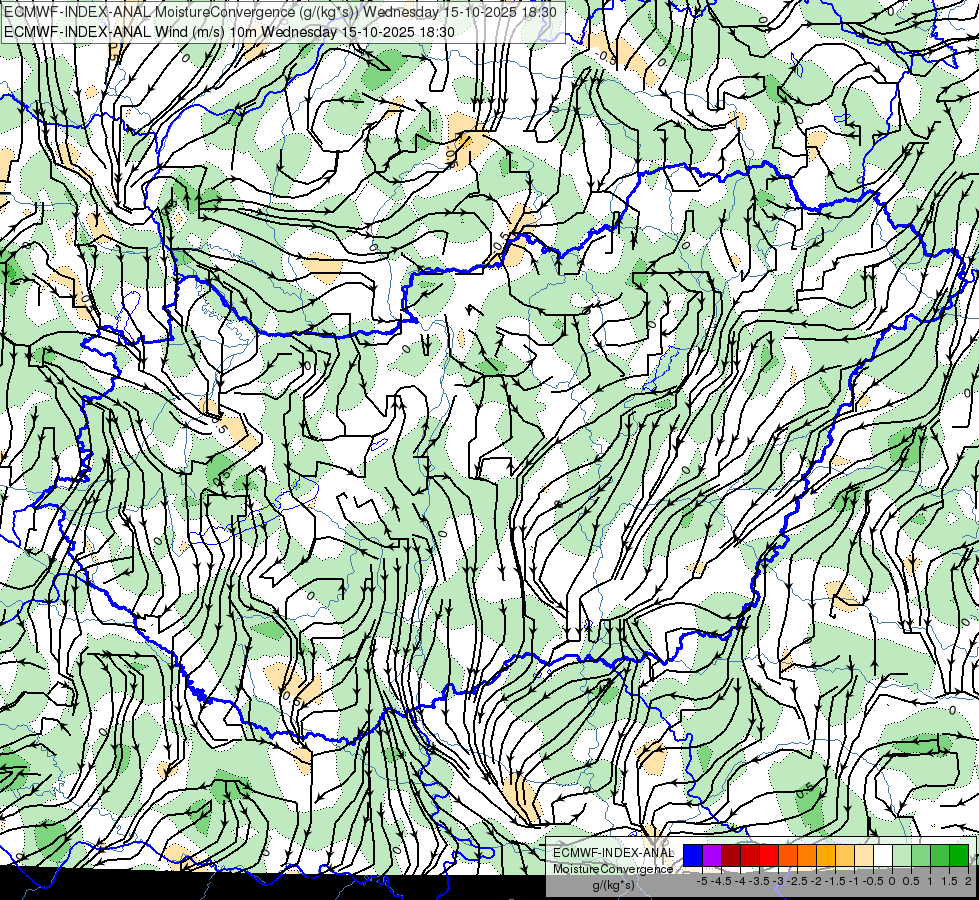
Task: Click the g/(kg*s) unit label in the legend
Action: click(613, 885)
